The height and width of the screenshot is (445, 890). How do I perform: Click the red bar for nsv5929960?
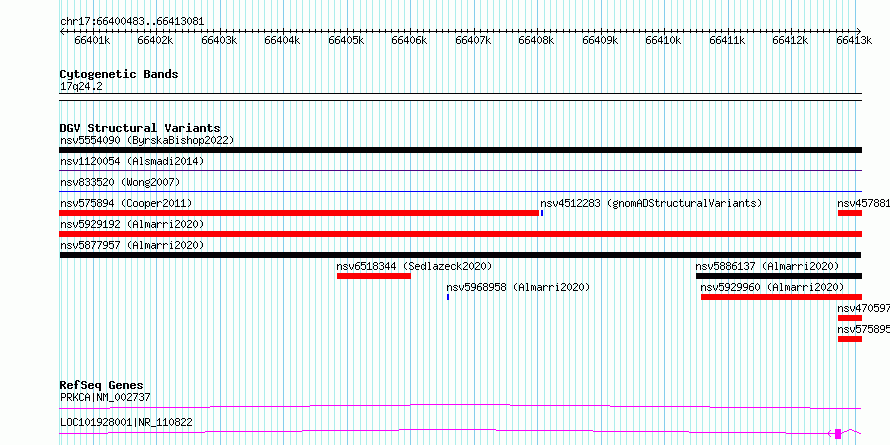[782, 297]
